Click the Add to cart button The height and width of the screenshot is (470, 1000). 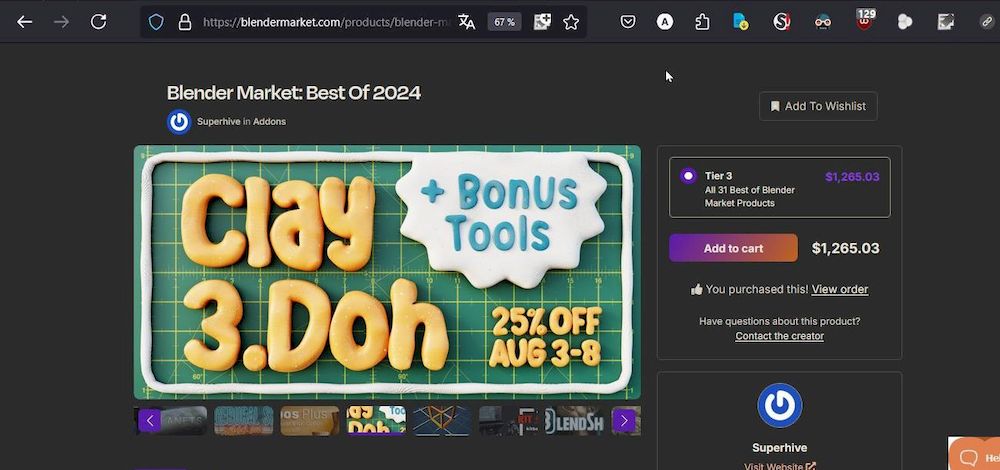(733, 248)
